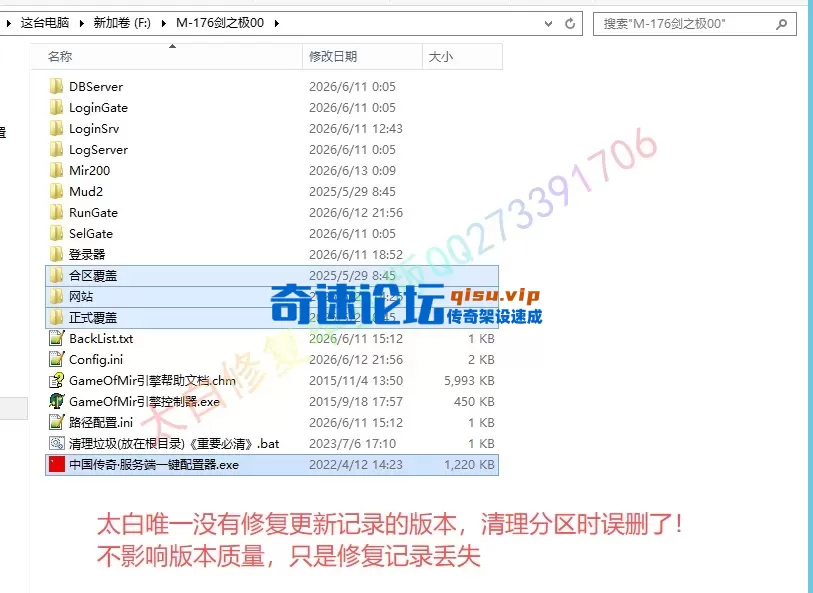813x593 pixels.
Task: Click the GameOfMir help chm file icon
Action: [57, 380]
